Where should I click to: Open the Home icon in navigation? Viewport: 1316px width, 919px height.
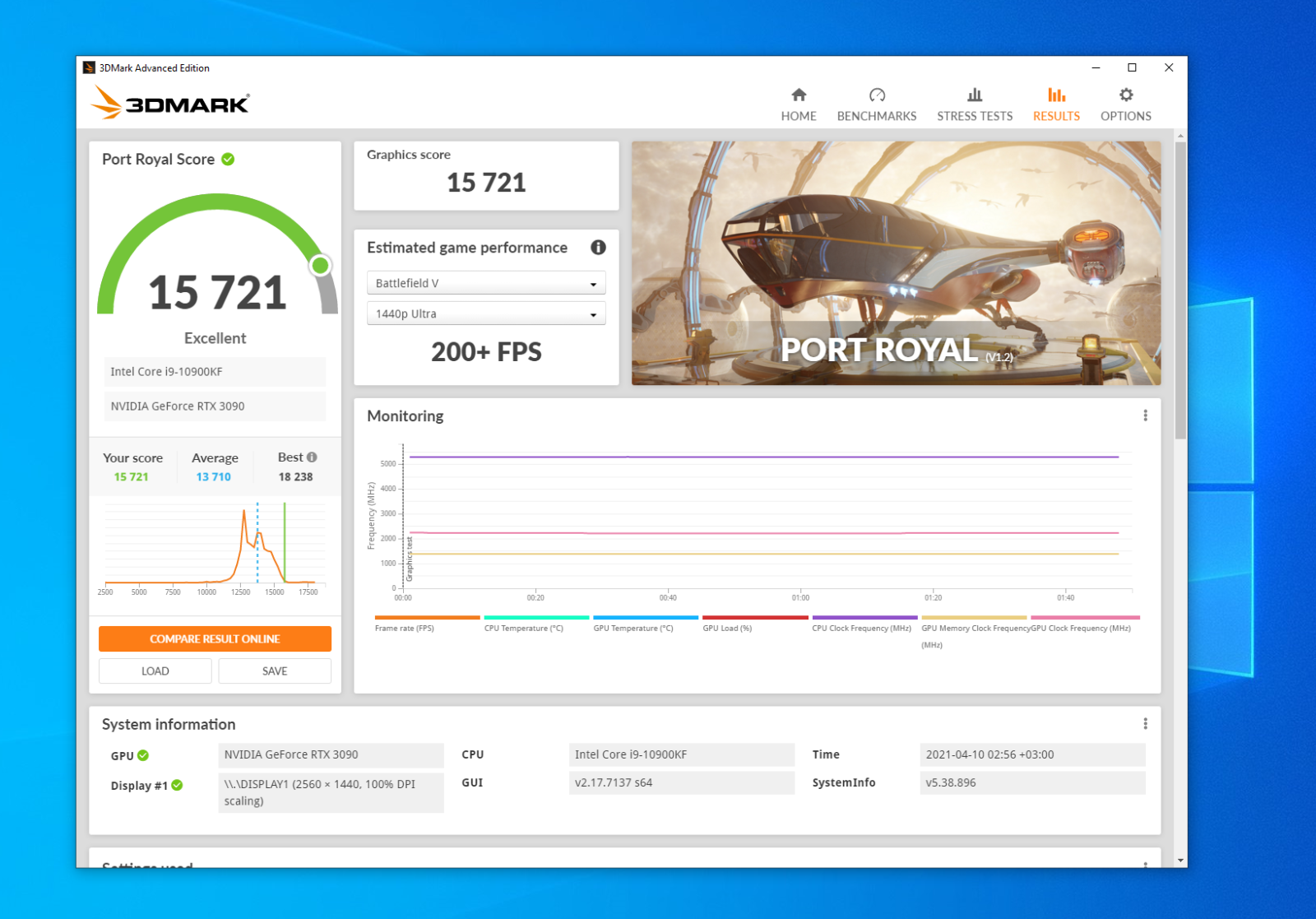[x=799, y=95]
